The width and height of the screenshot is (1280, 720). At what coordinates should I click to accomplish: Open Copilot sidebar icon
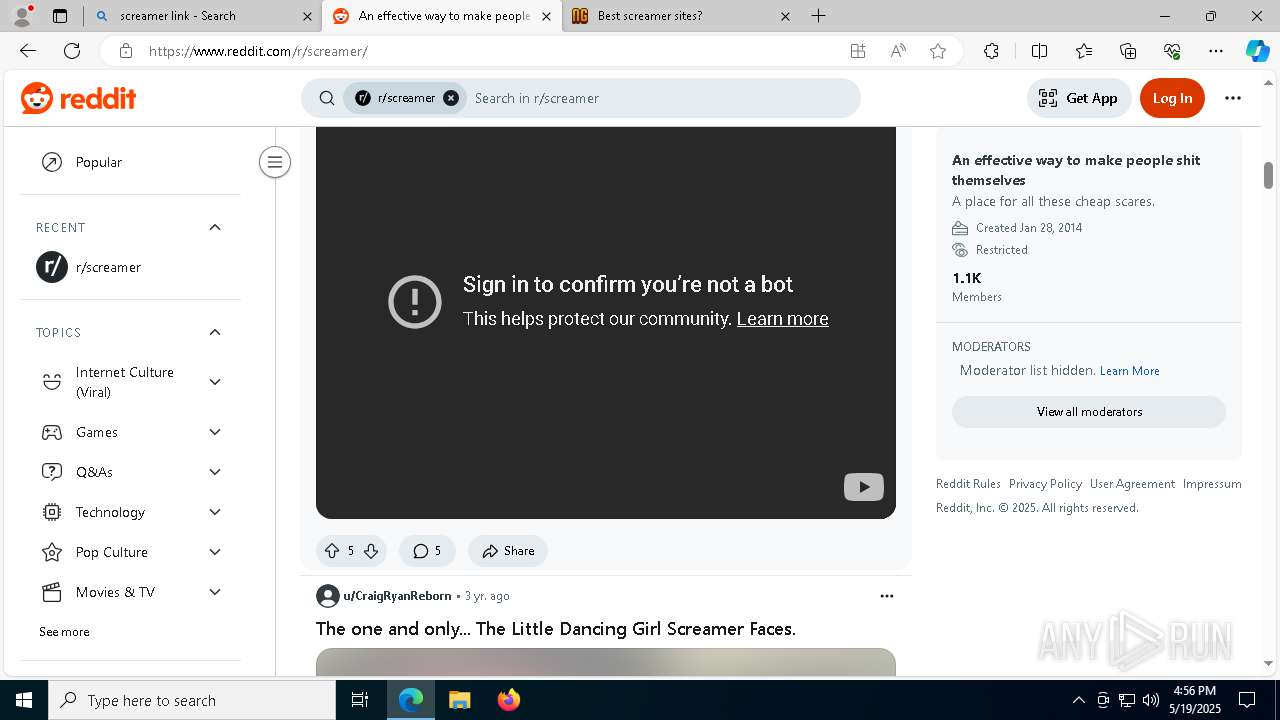[1257, 51]
